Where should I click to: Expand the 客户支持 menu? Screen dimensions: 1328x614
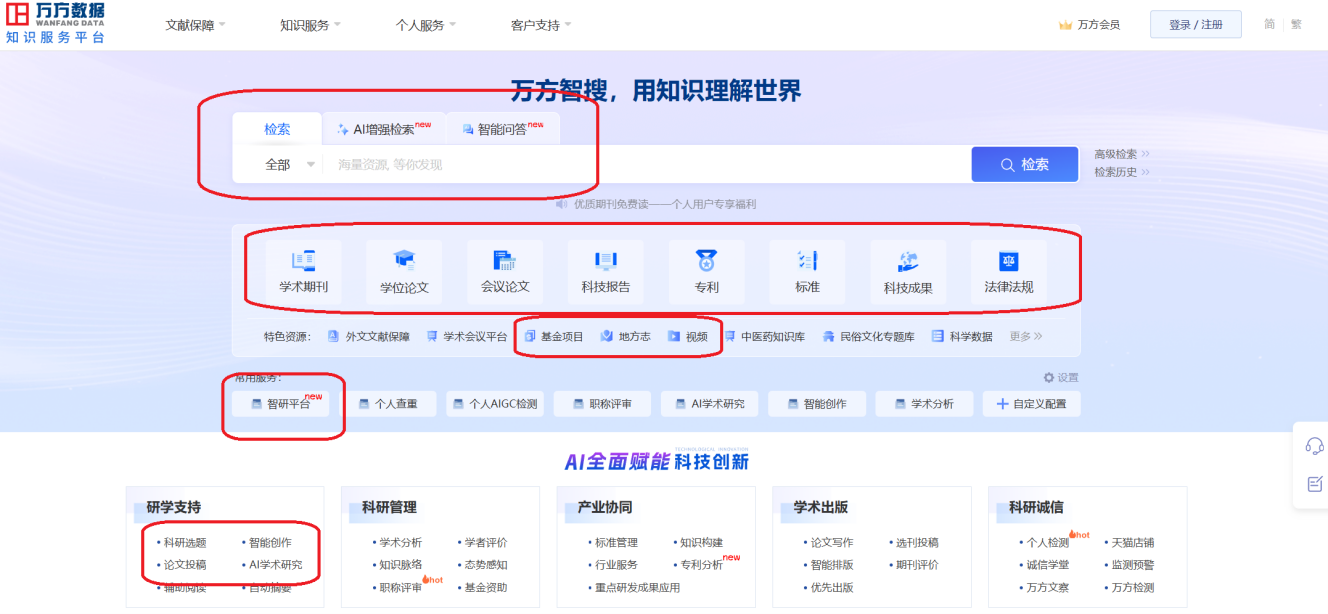click(542, 25)
